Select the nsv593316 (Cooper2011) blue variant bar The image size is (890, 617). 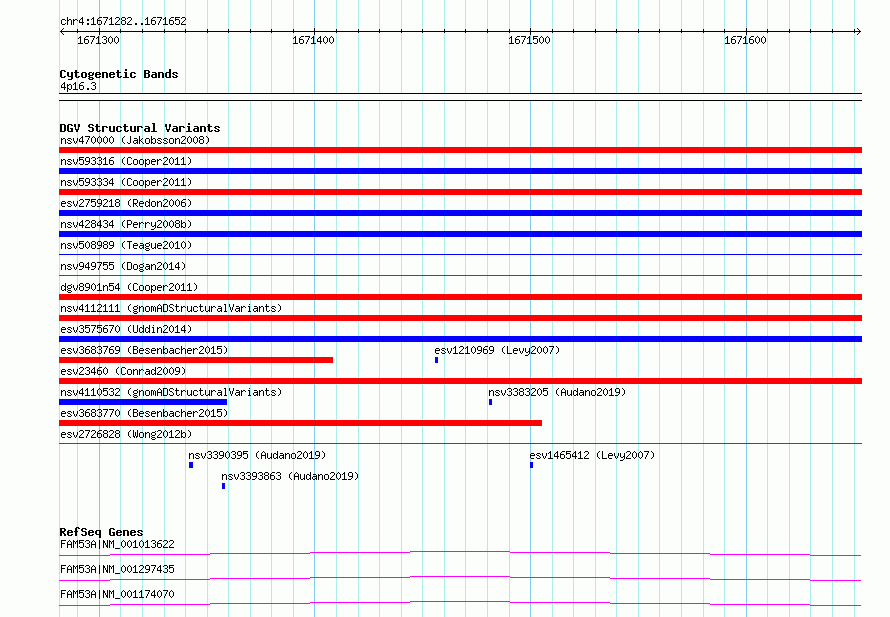(x=460, y=171)
